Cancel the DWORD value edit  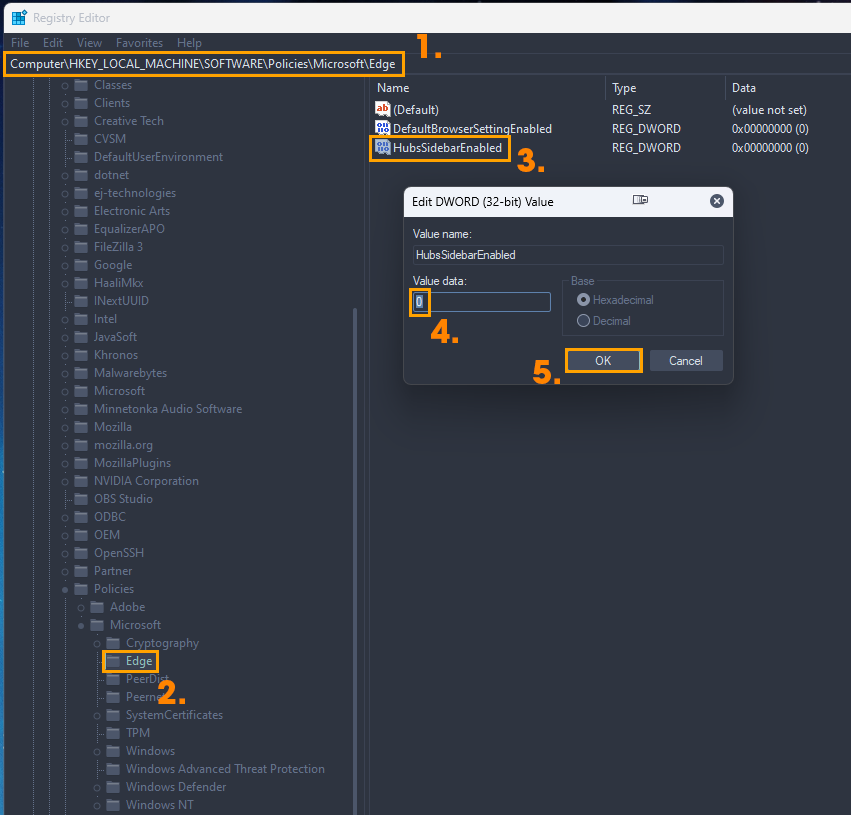[x=685, y=360]
